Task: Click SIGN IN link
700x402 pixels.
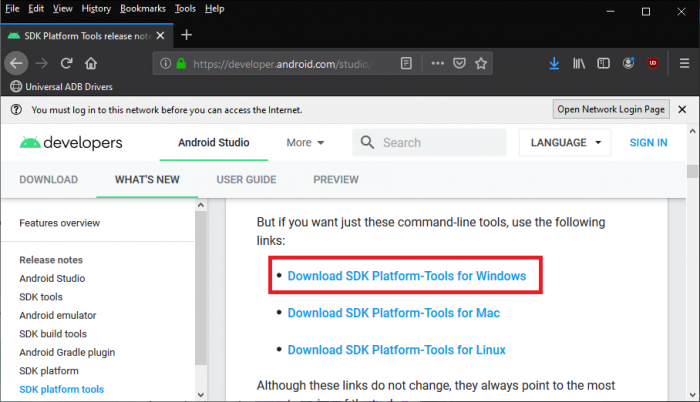Action: click(x=648, y=142)
